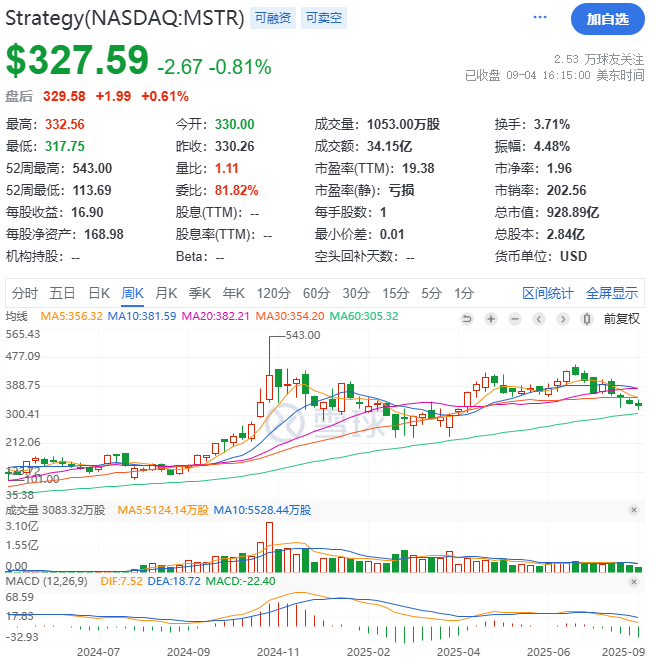Pan chart right with right chevron icon
656x664 pixels.
[563, 318]
